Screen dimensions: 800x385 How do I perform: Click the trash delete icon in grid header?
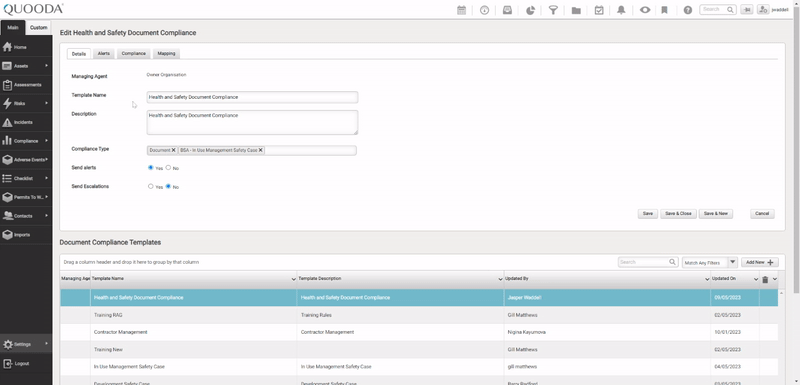(x=765, y=279)
